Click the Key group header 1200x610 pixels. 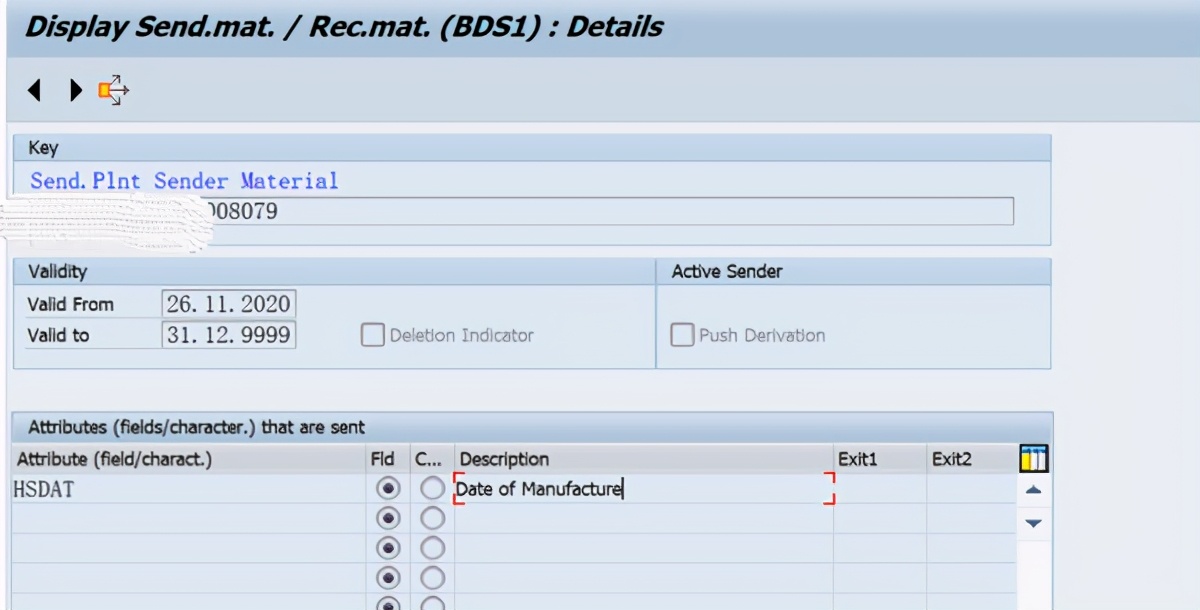pos(532,148)
